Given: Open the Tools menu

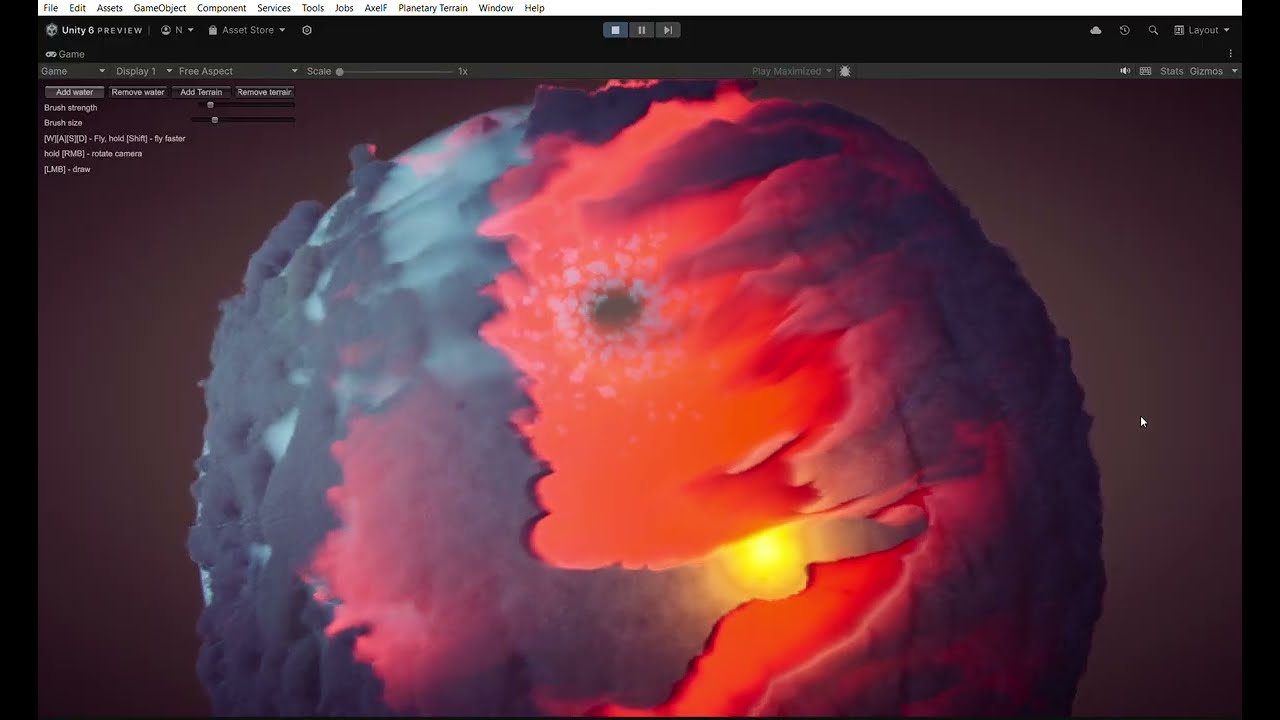Looking at the screenshot, I should (313, 8).
